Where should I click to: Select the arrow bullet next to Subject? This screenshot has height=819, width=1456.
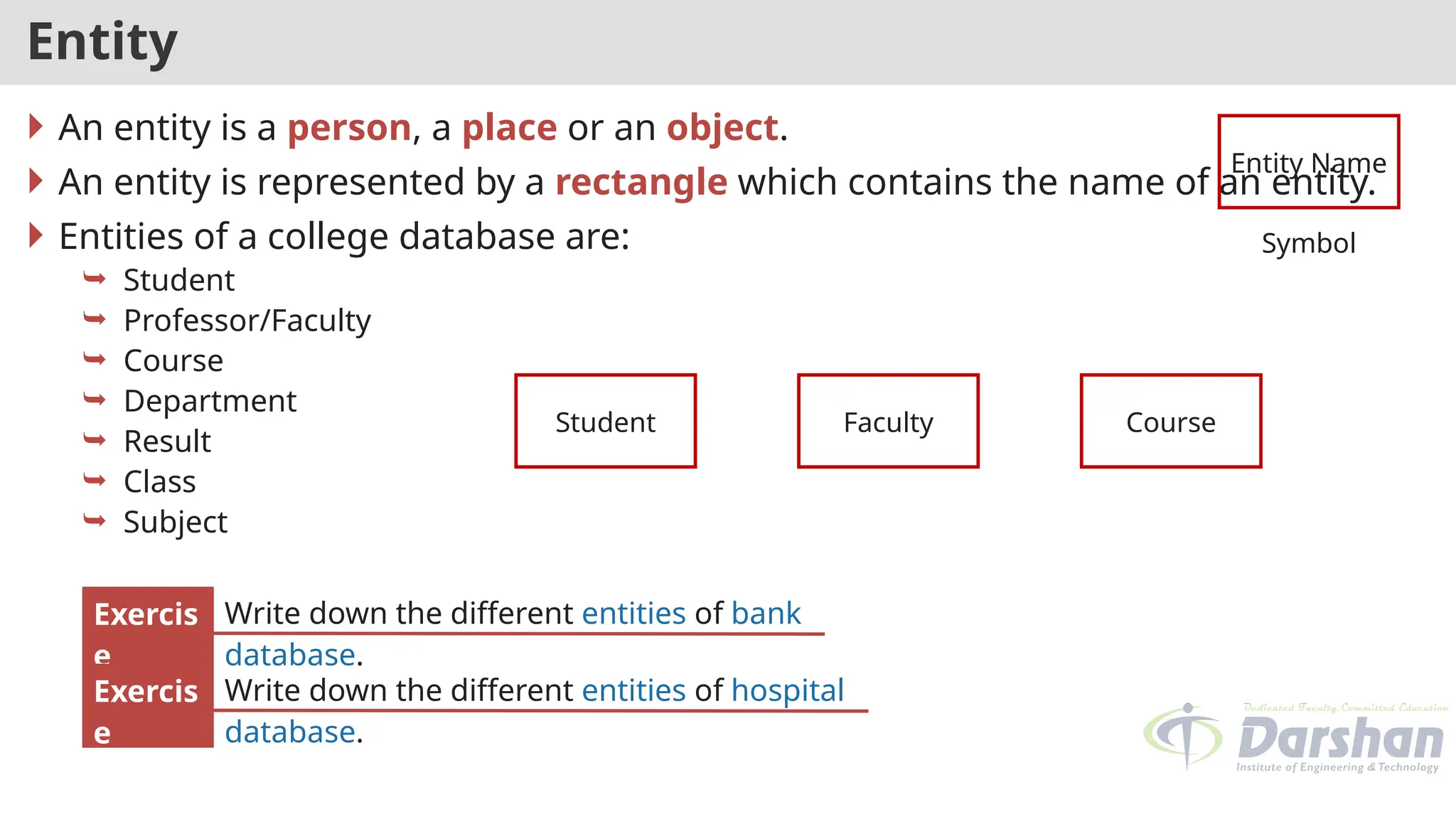pyautogui.click(x=95, y=520)
